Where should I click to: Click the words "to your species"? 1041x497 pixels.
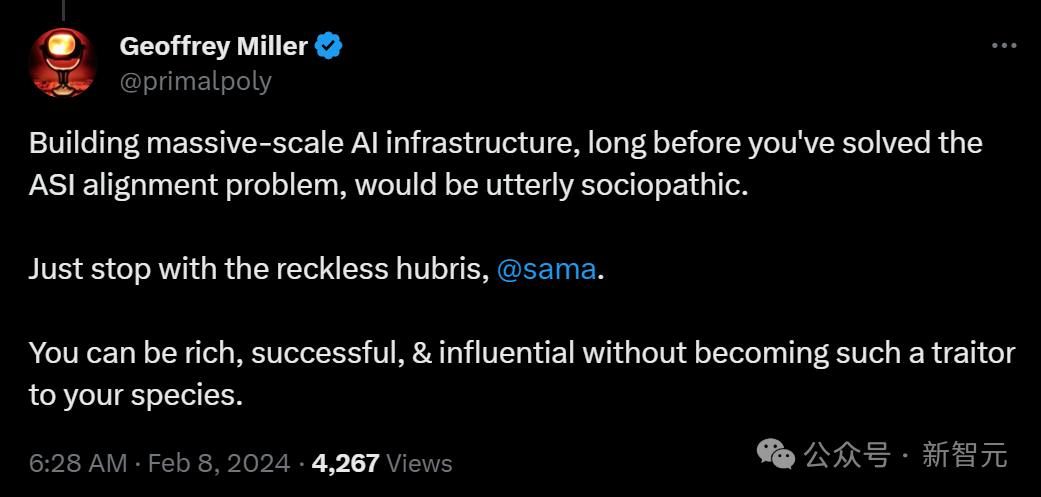(135, 395)
